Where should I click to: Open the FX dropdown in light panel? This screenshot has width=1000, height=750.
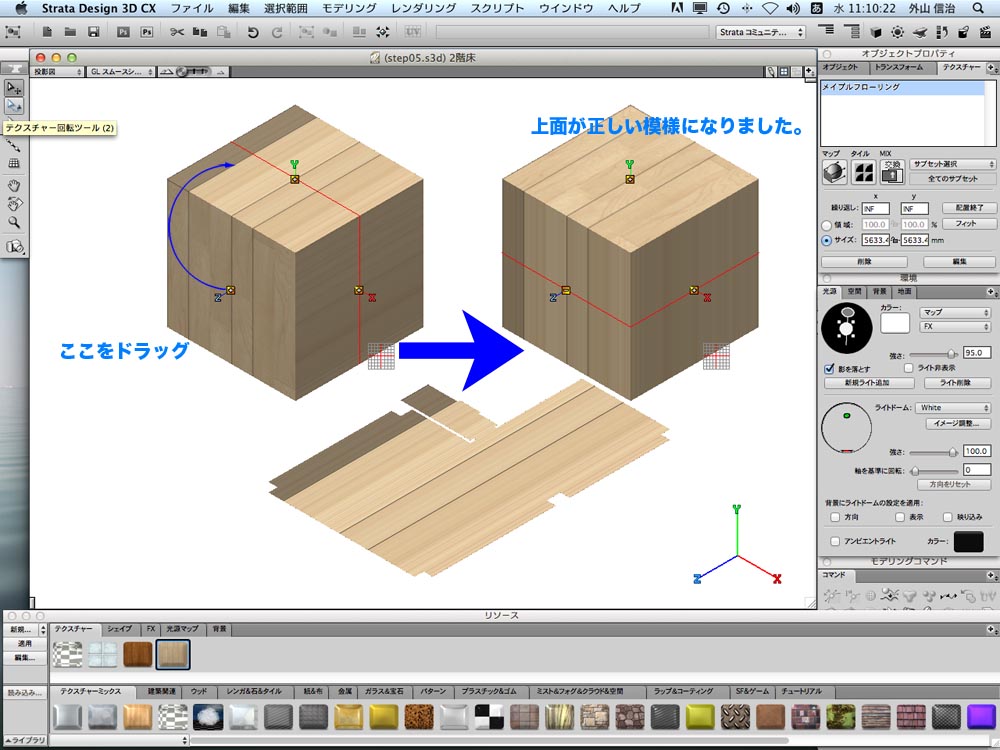(x=955, y=327)
